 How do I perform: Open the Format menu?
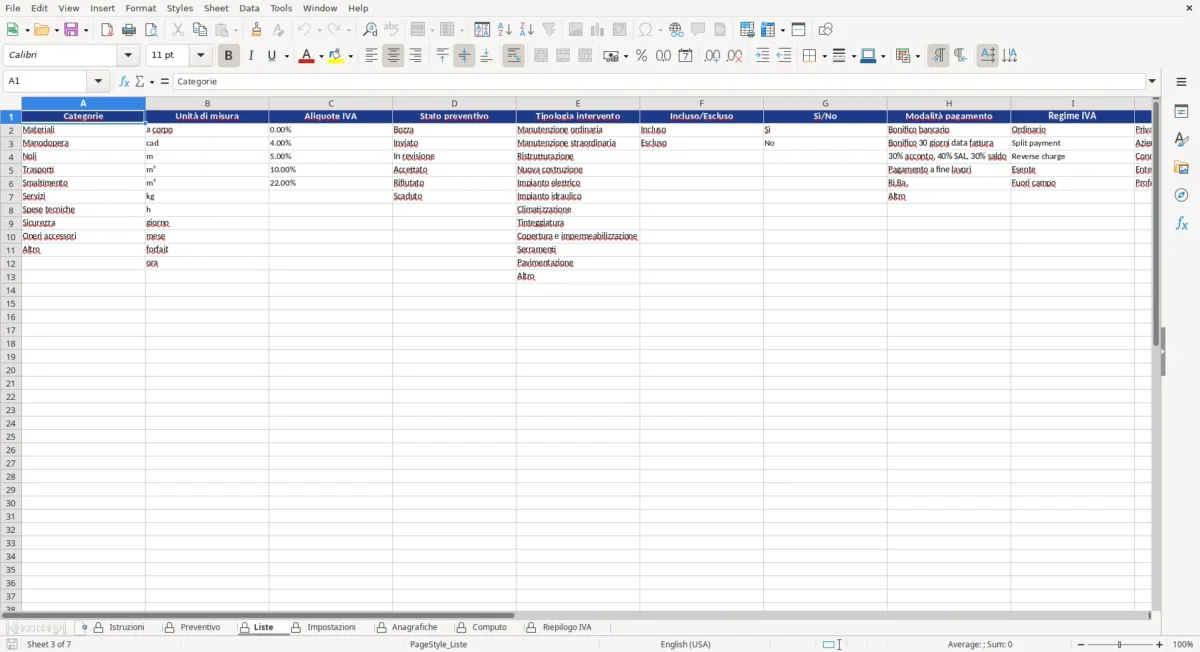pyautogui.click(x=140, y=8)
